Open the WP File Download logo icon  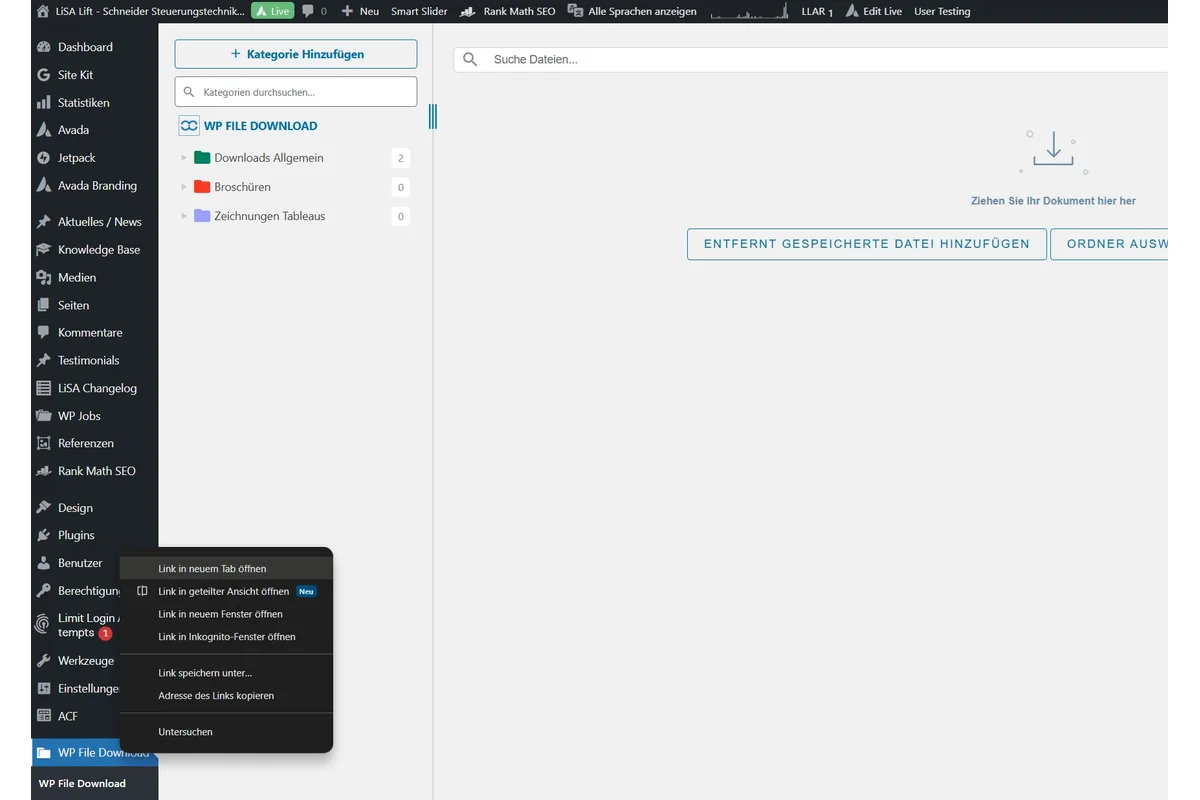(189, 125)
